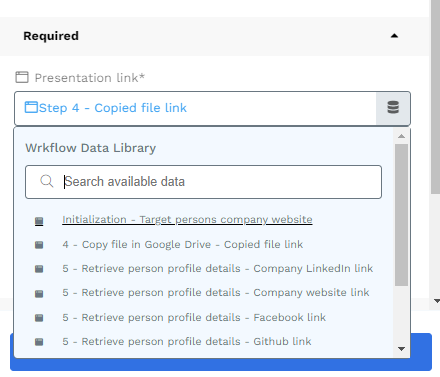The width and height of the screenshot is (440, 377).
Task: Click the data library scroll down arrow
Action: tap(401, 349)
